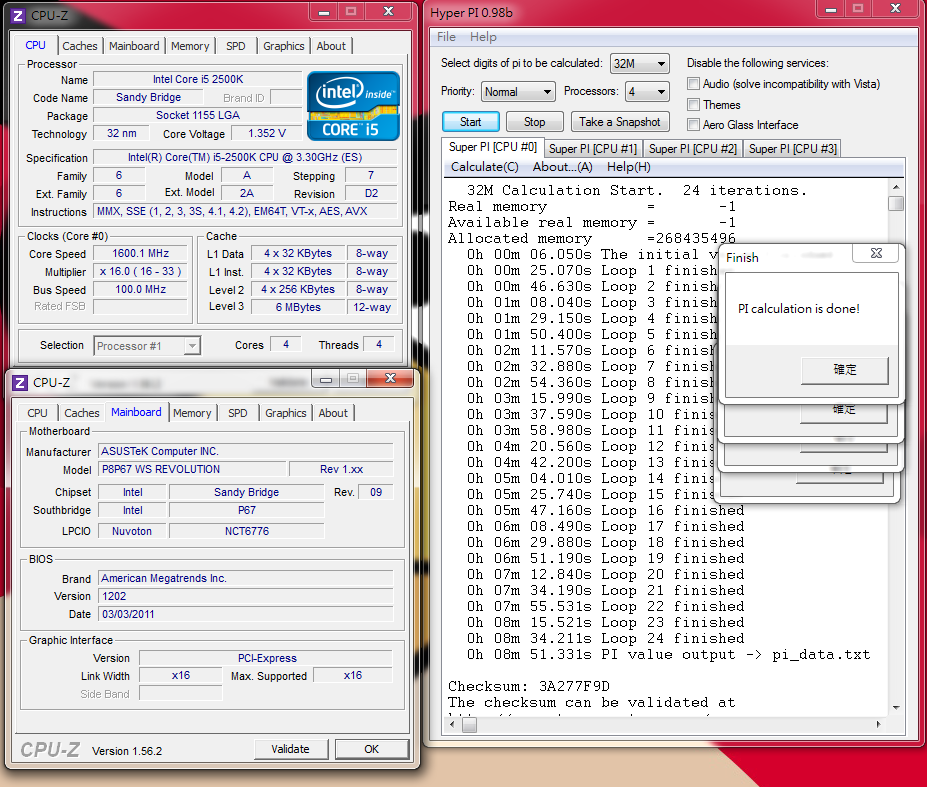The height and width of the screenshot is (787, 927).
Task: Open the Caches tab in the Mainboard CPU-Z window
Action: [82, 413]
